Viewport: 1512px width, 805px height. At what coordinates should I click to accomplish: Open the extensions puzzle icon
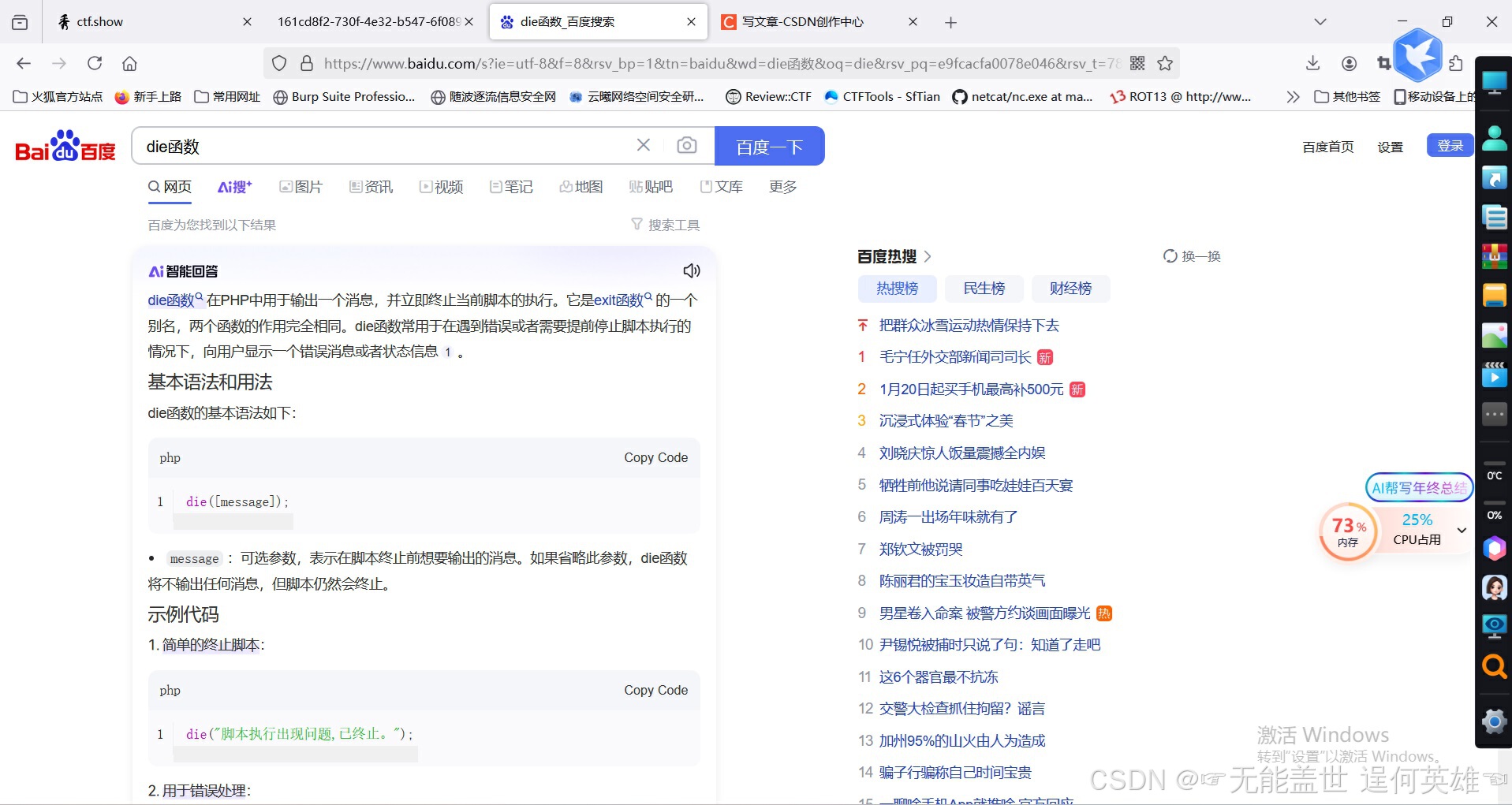point(1456,63)
